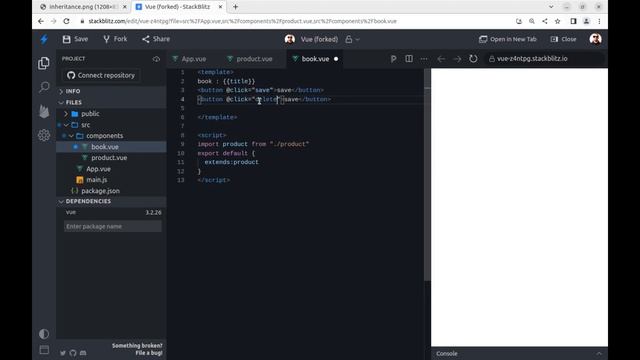640x360 pixels.
Task: Bookmark this page star icon
Action: click(558, 21)
